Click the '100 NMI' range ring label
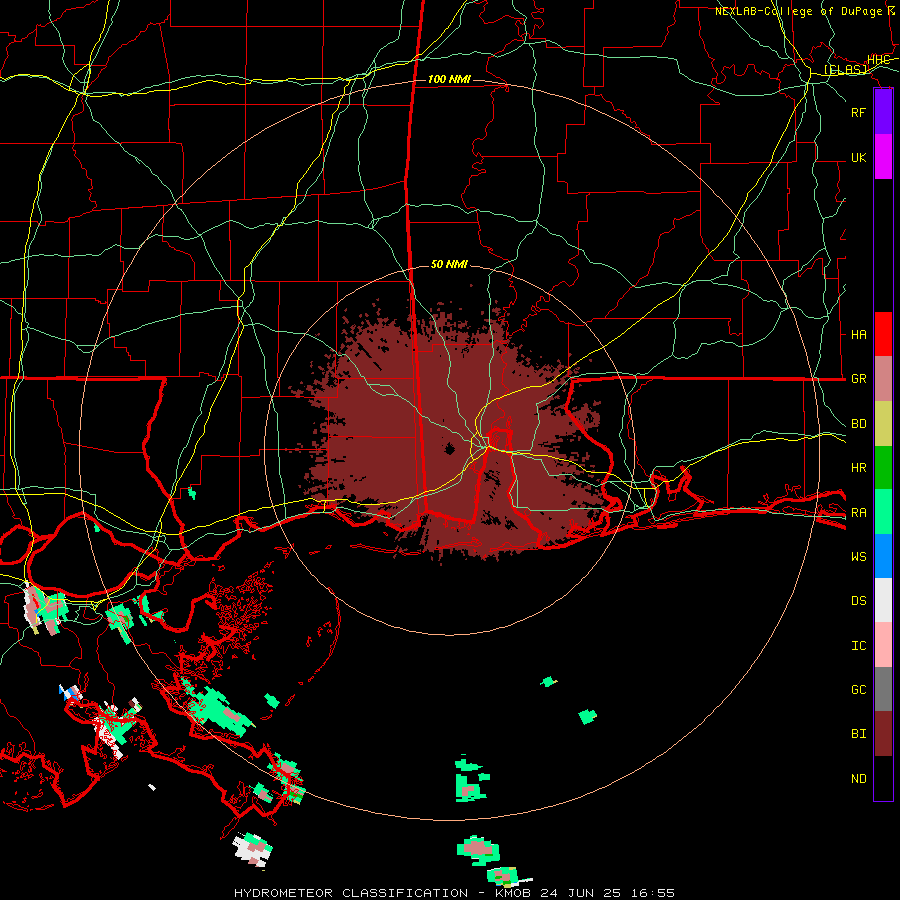This screenshot has height=900, width=900. point(449,79)
